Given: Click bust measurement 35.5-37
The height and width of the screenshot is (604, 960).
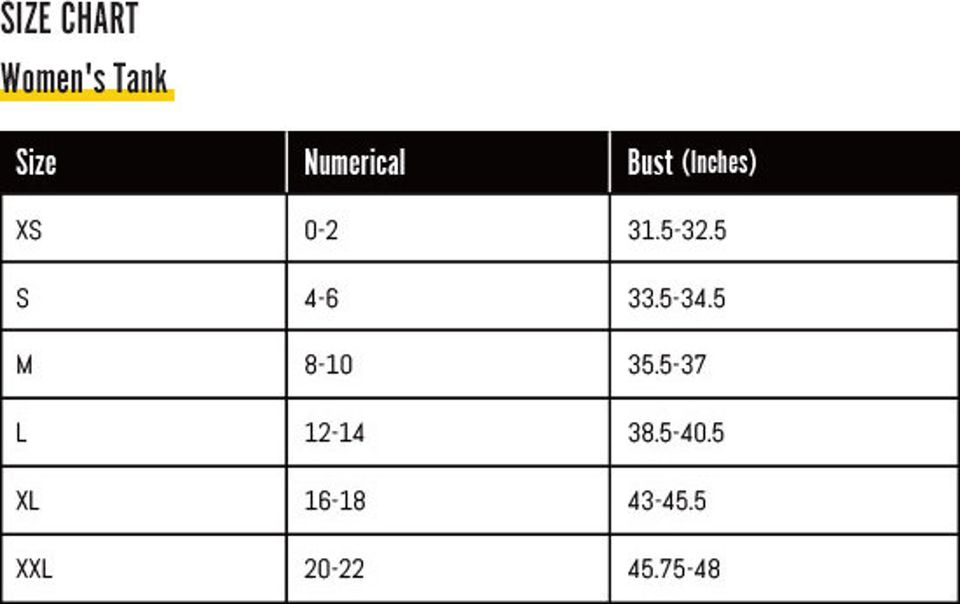Looking at the screenshot, I should tap(666, 365).
